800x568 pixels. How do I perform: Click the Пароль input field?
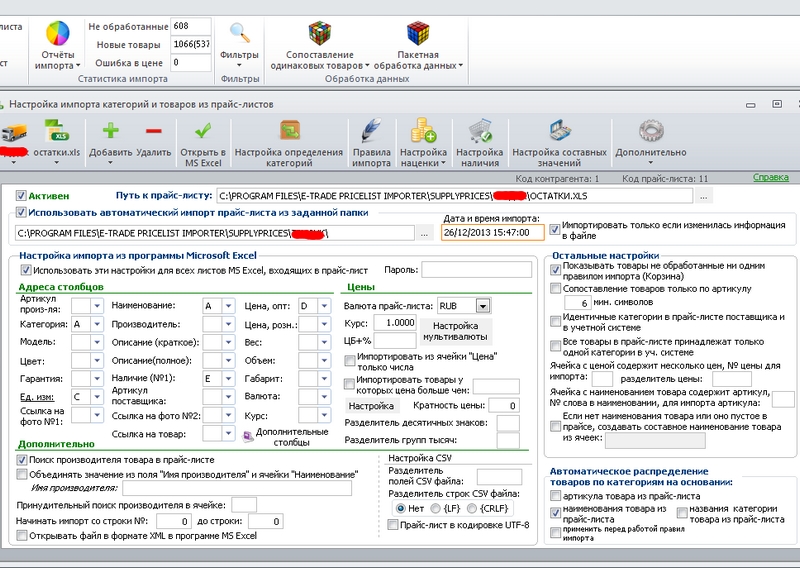477,269
